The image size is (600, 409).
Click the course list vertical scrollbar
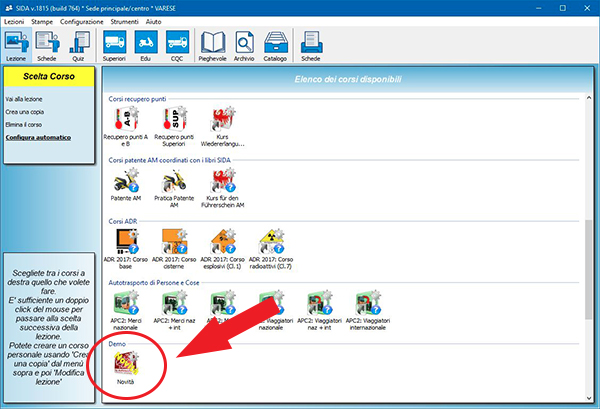pyautogui.click(x=587, y=250)
